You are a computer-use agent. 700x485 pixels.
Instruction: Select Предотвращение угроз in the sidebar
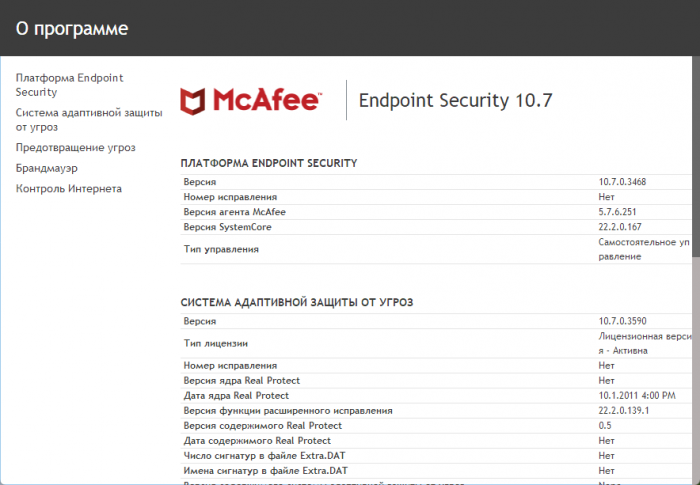pyautogui.click(x=76, y=148)
